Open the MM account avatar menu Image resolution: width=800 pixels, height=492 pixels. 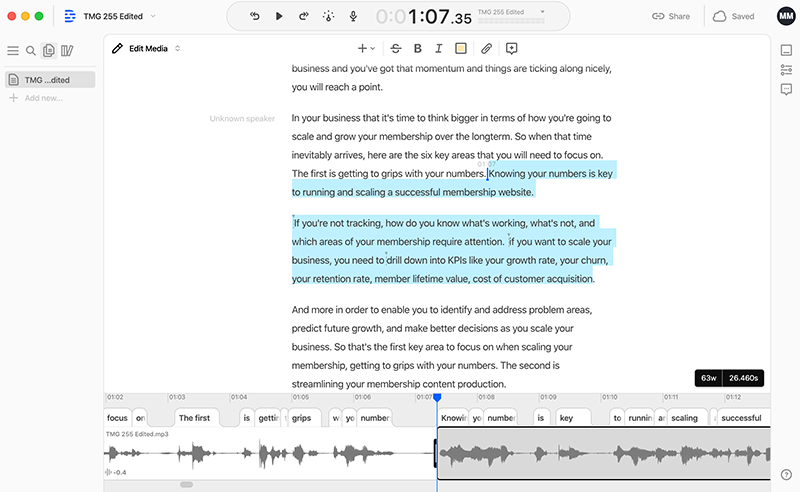[x=785, y=16]
